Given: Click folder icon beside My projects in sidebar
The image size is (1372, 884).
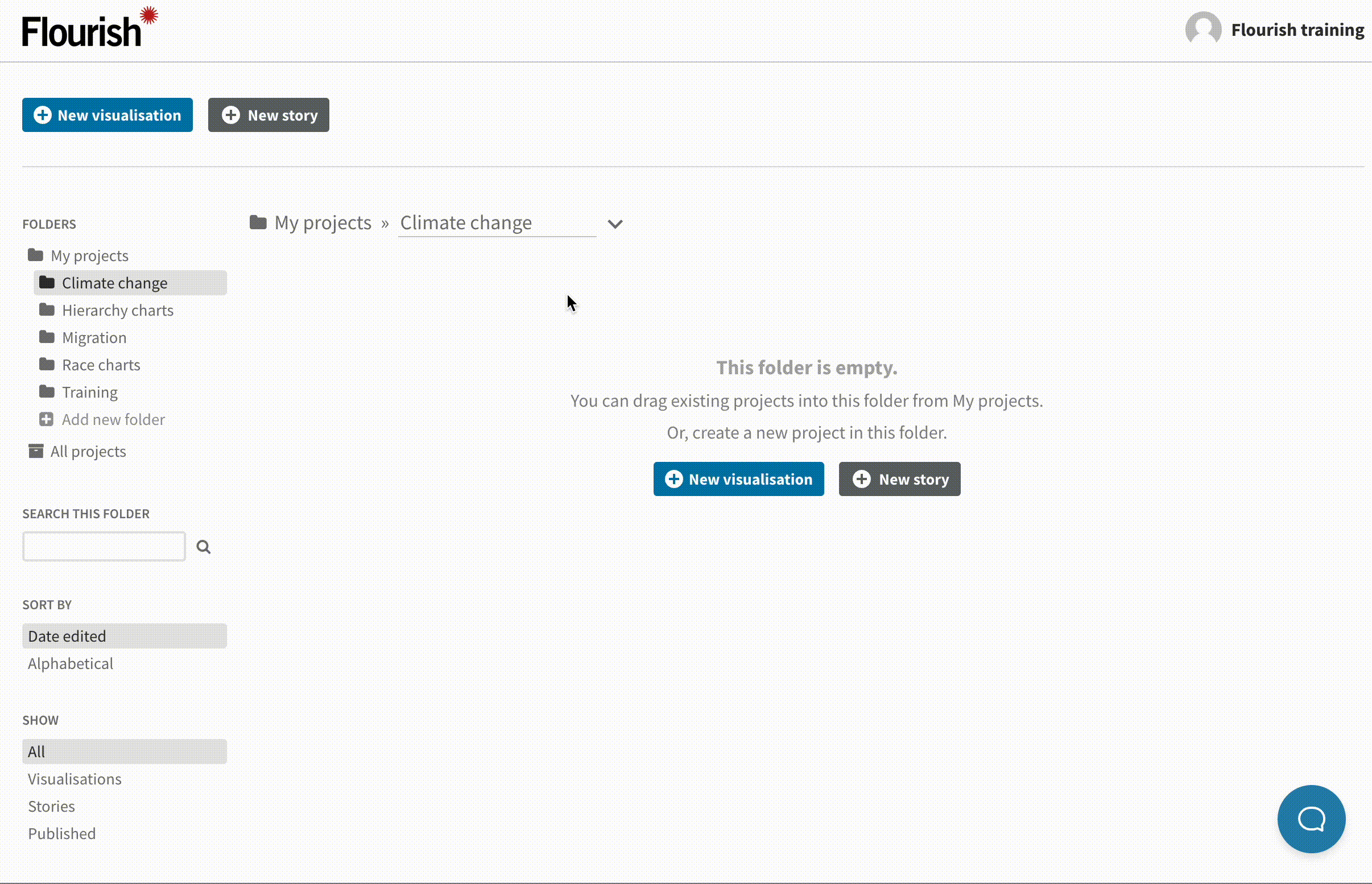Looking at the screenshot, I should [36, 255].
